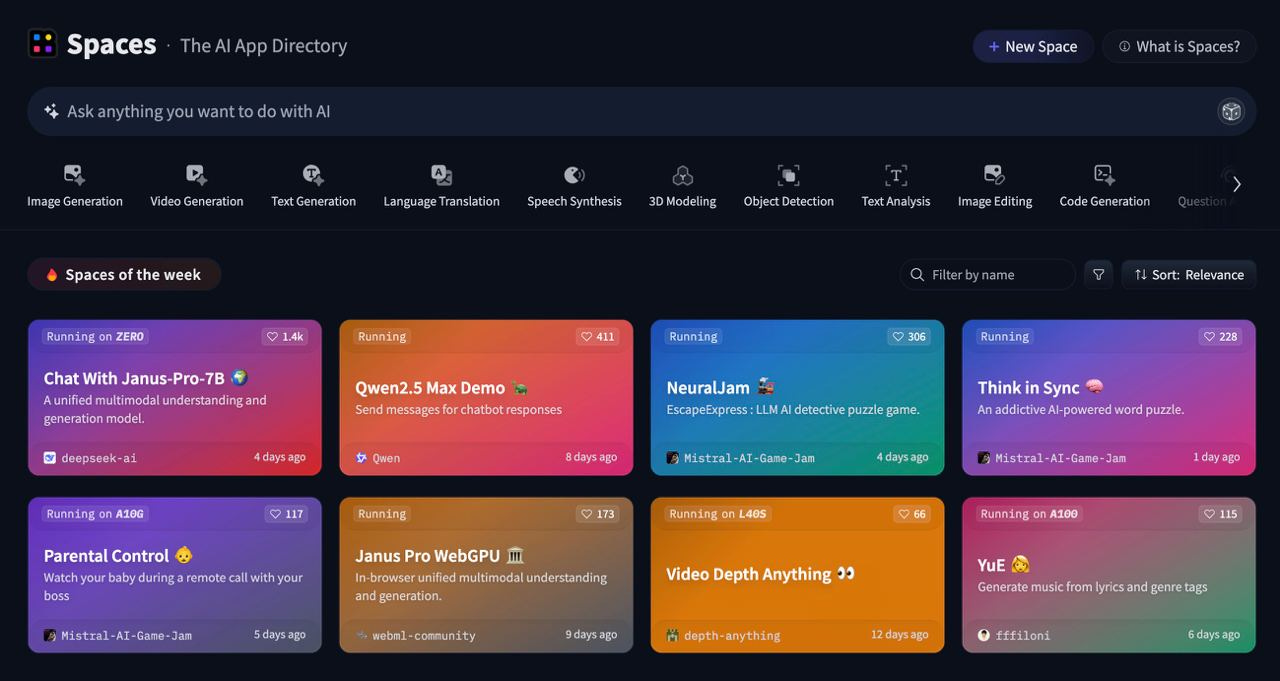This screenshot has width=1280, height=681.
Task: Open Parental Control space card
Action: point(175,575)
